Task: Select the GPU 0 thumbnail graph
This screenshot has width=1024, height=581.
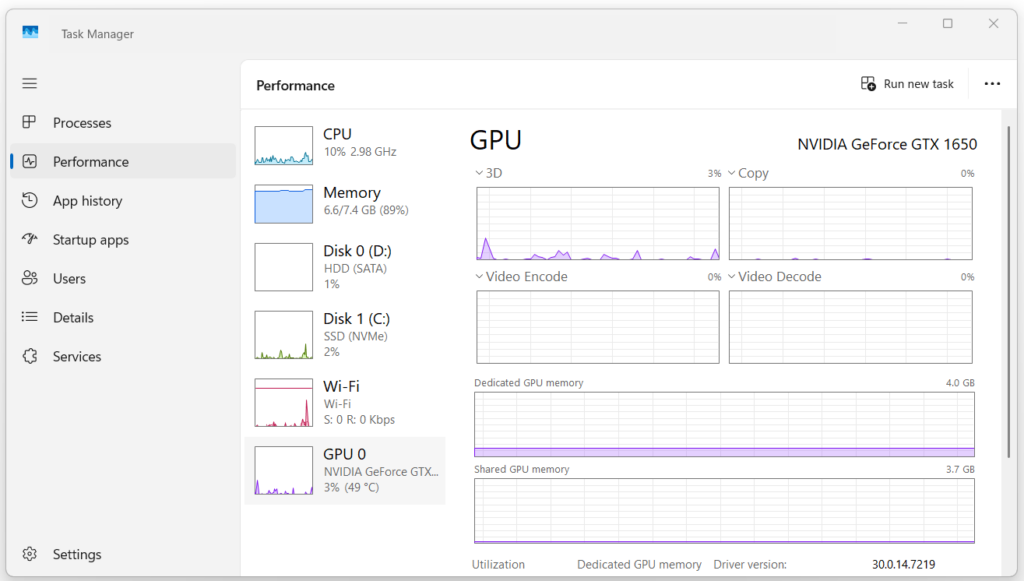Action: [283, 471]
